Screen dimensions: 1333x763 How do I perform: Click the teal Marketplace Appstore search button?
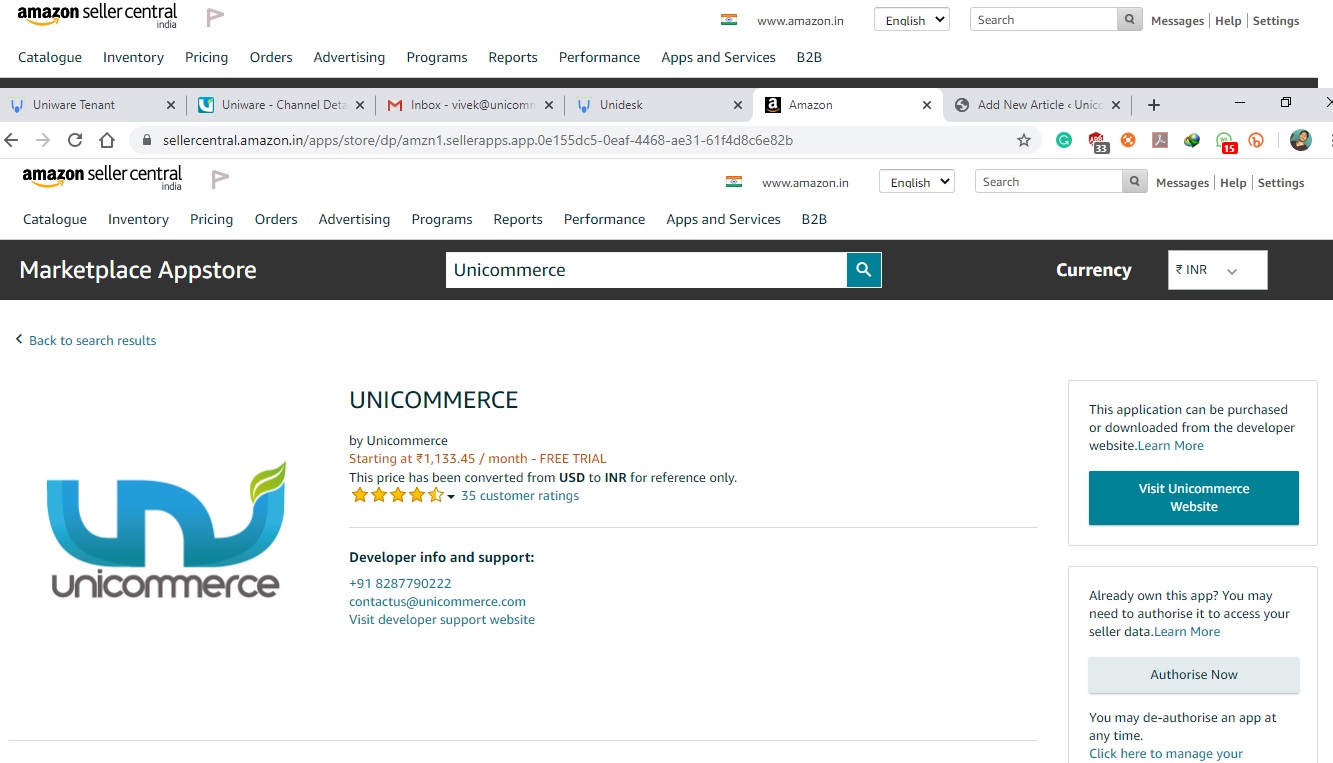[864, 270]
